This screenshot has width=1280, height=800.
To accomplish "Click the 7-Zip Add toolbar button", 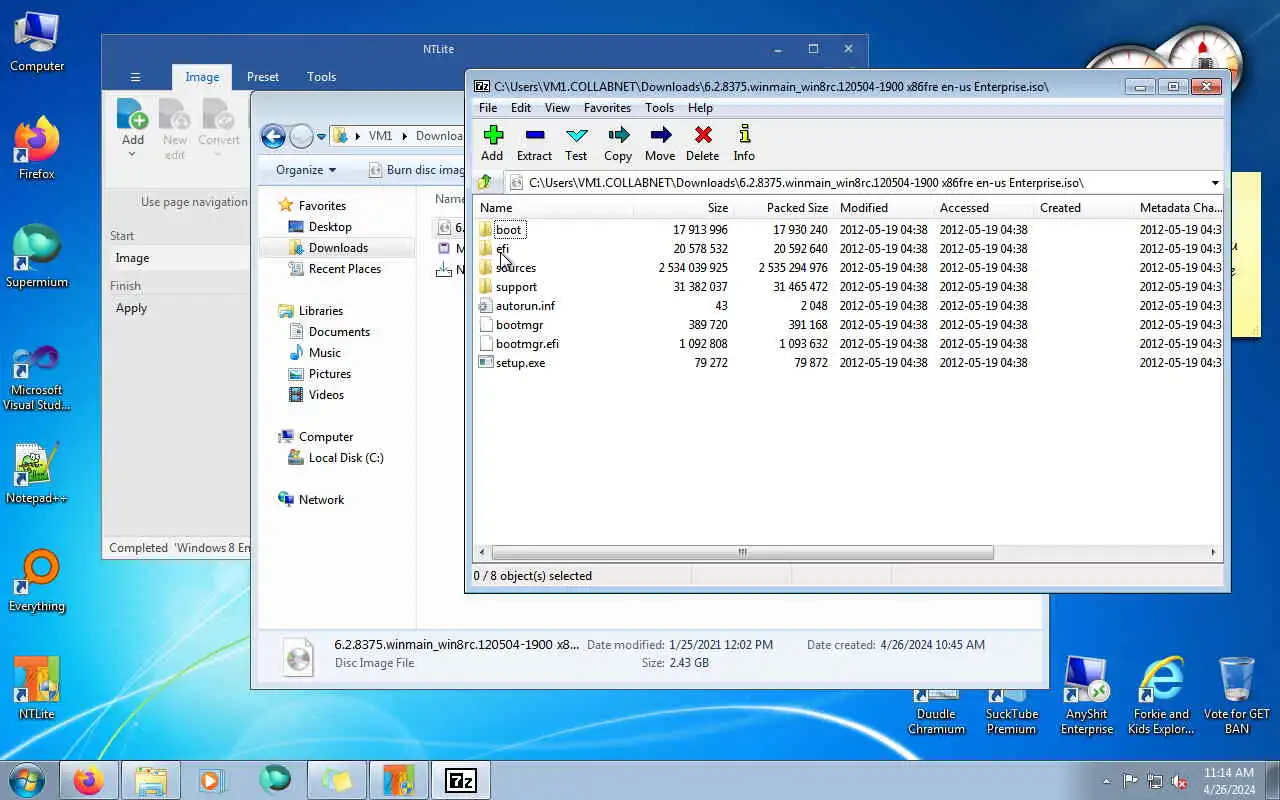I will [x=492, y=143].
